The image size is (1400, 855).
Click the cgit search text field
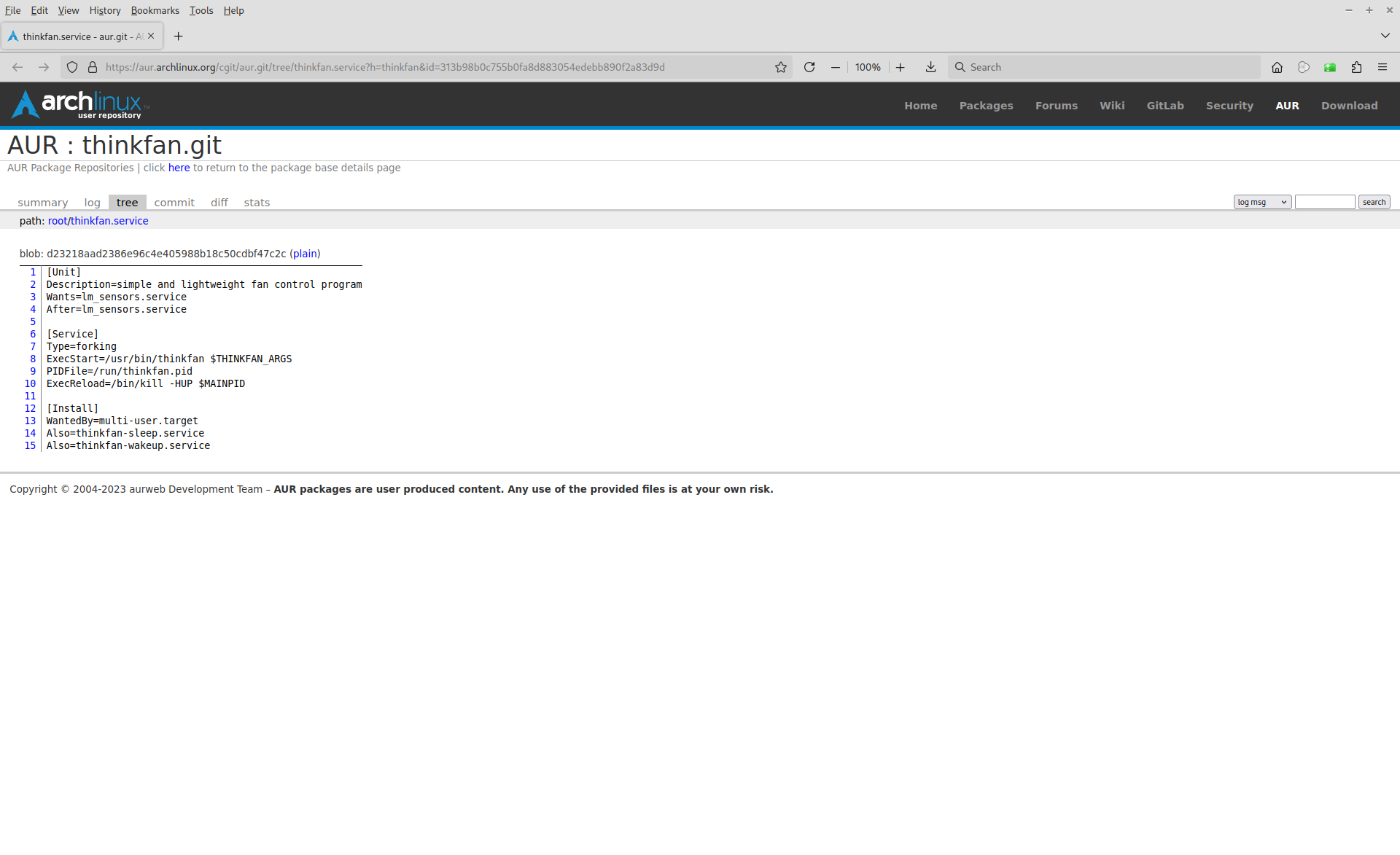click(1325, 202)
